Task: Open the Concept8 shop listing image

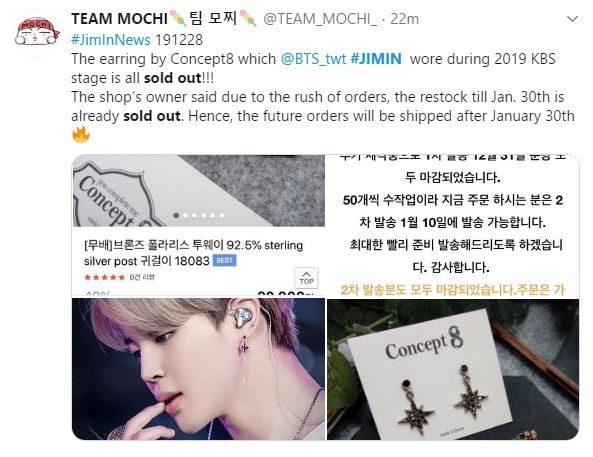Action: 198,225
